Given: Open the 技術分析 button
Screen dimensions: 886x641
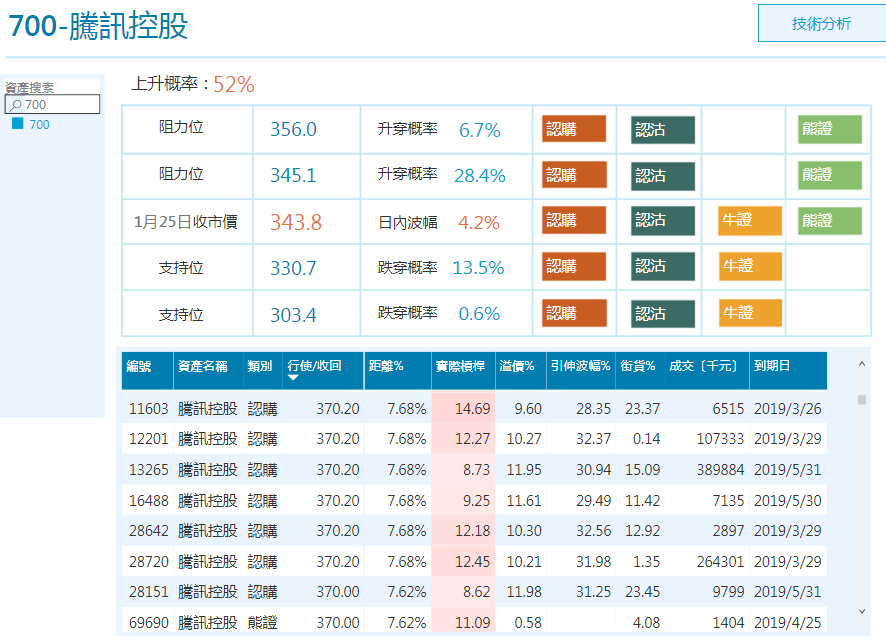Looking at the screenshot, I should (822, 23).
